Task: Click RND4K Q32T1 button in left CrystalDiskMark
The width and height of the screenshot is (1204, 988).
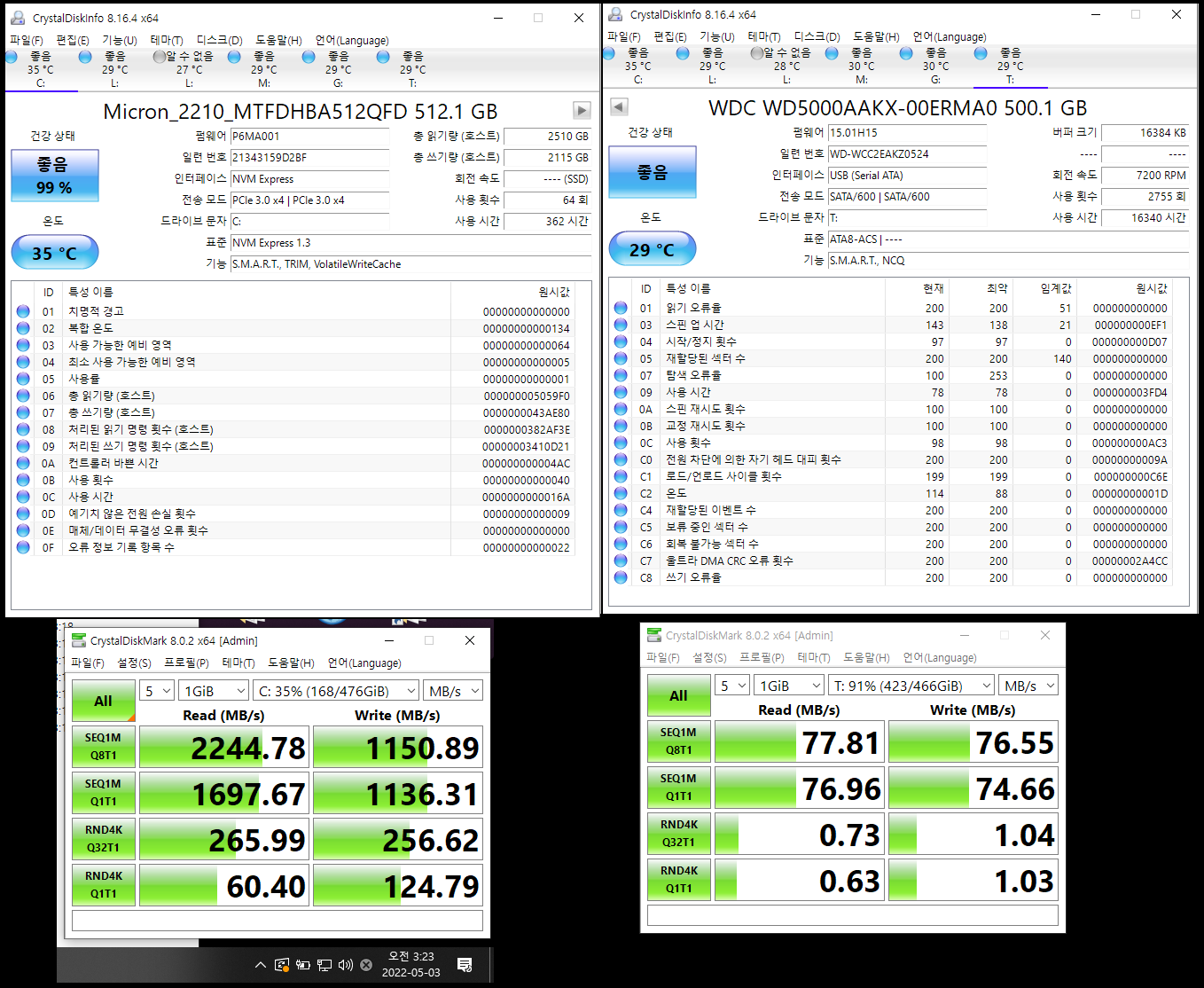Action: tap(103, 839)
